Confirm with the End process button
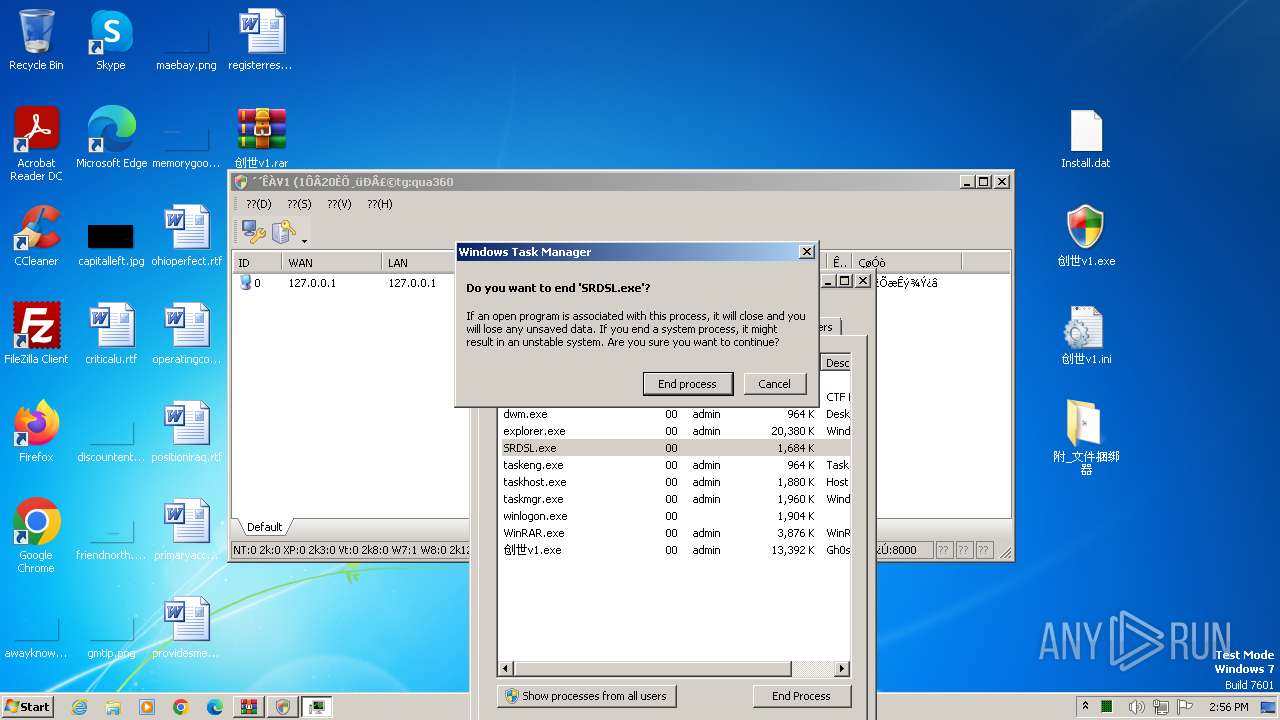Screen dimensions: 1280x720 coord(687,384)
